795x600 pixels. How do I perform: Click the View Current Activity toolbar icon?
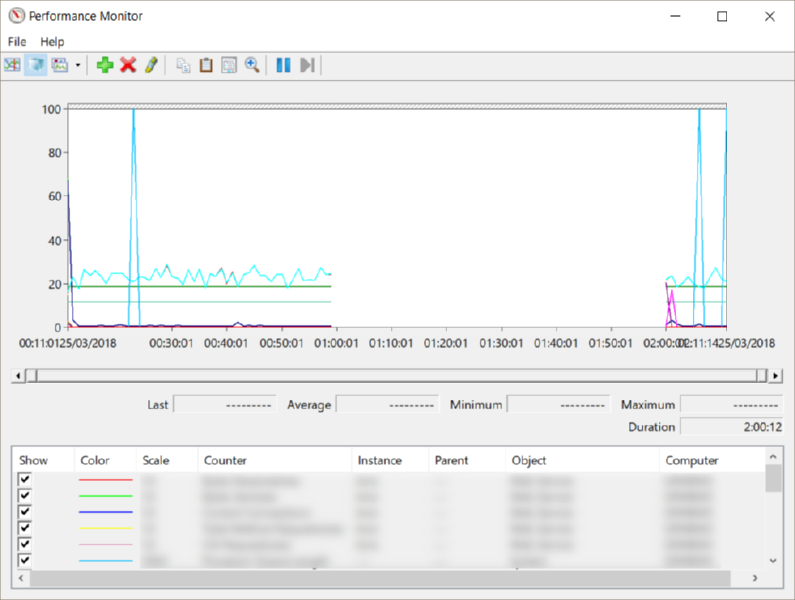pyautogui.click(x=12, y=65)
